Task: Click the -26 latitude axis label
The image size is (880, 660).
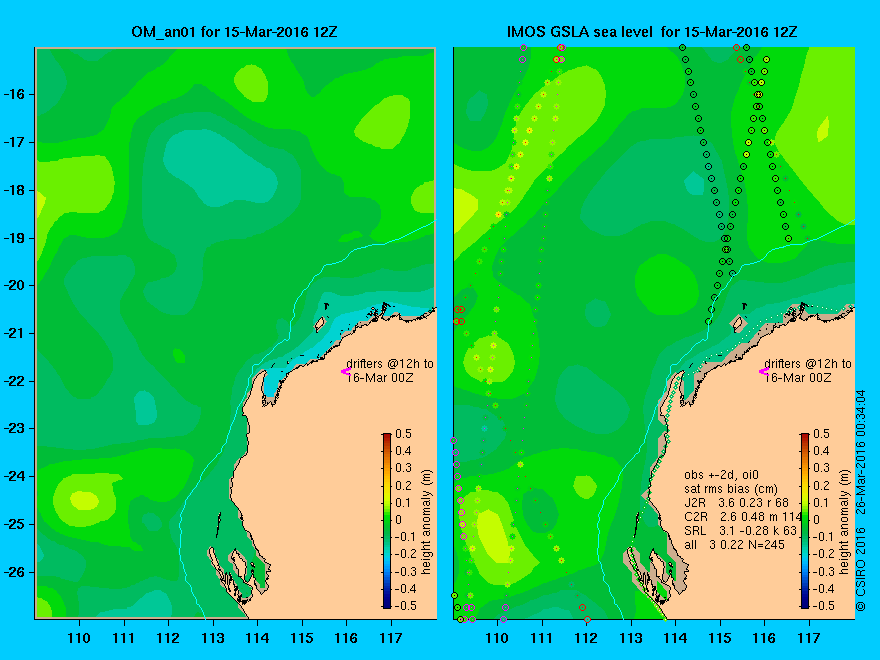Action: tap(16, 572)
